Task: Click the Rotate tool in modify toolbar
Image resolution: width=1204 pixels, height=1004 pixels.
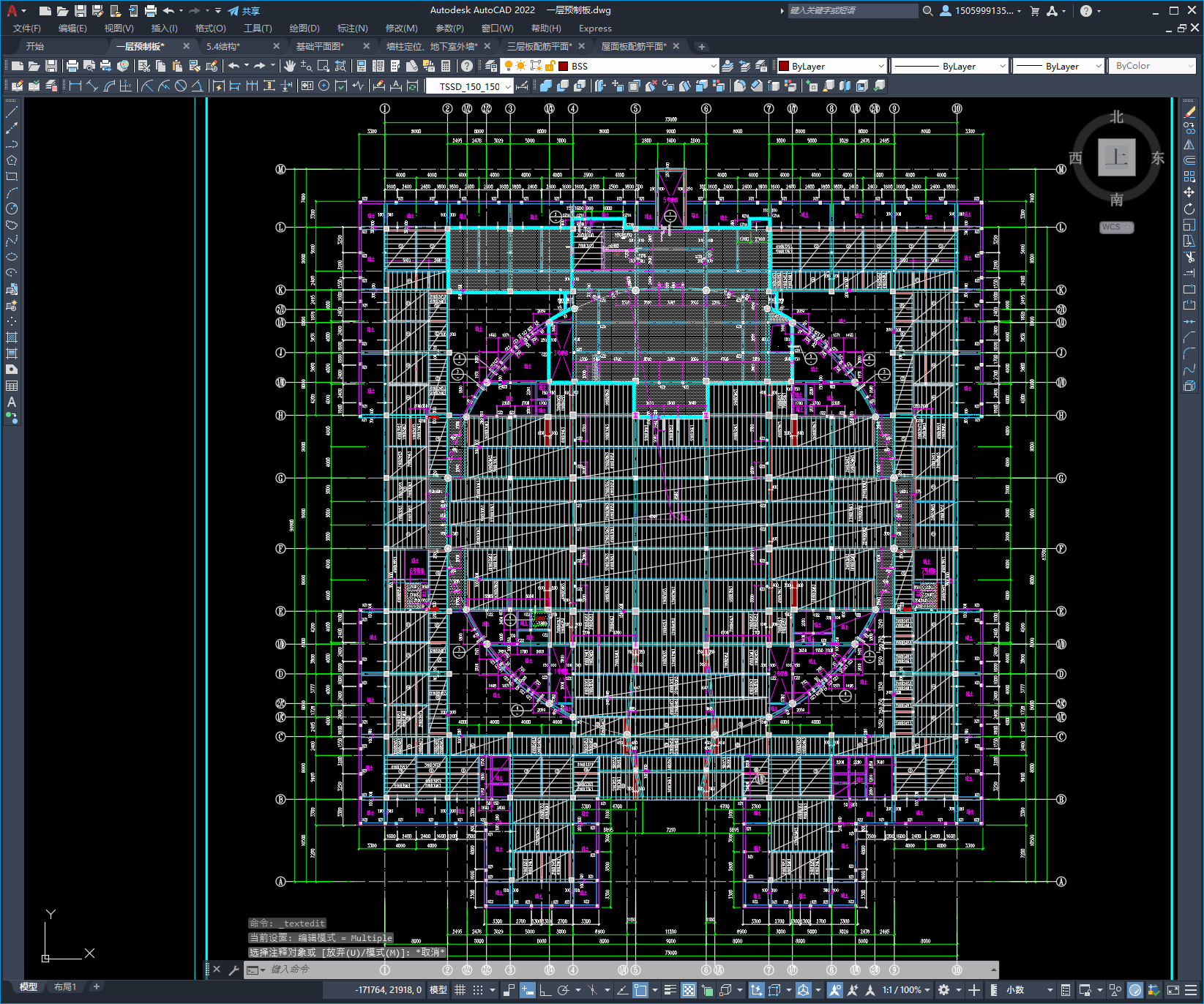Action: click(1189, 209)
